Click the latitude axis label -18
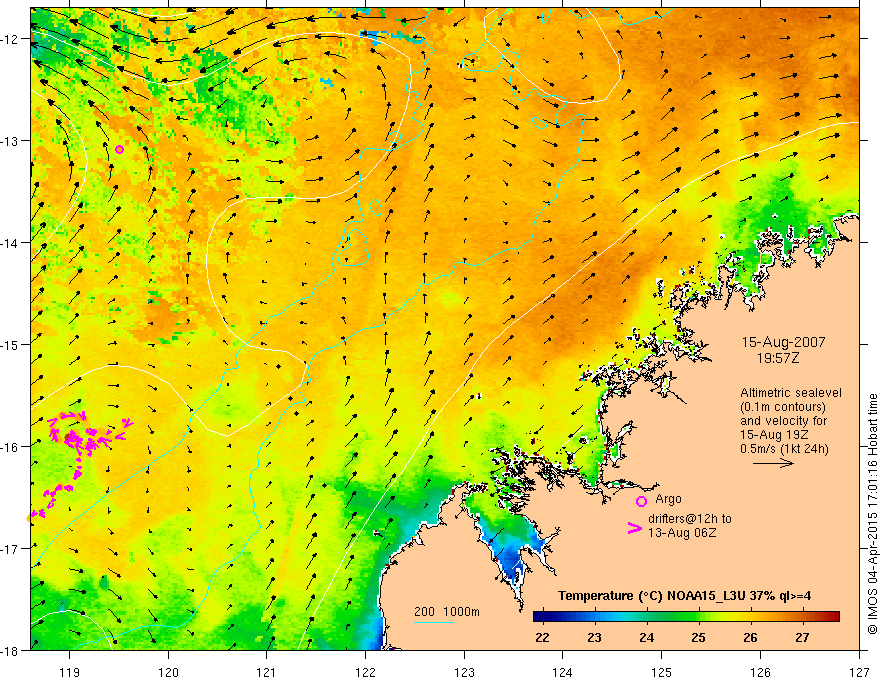880x680 pixels. click(x=10, y=651)
